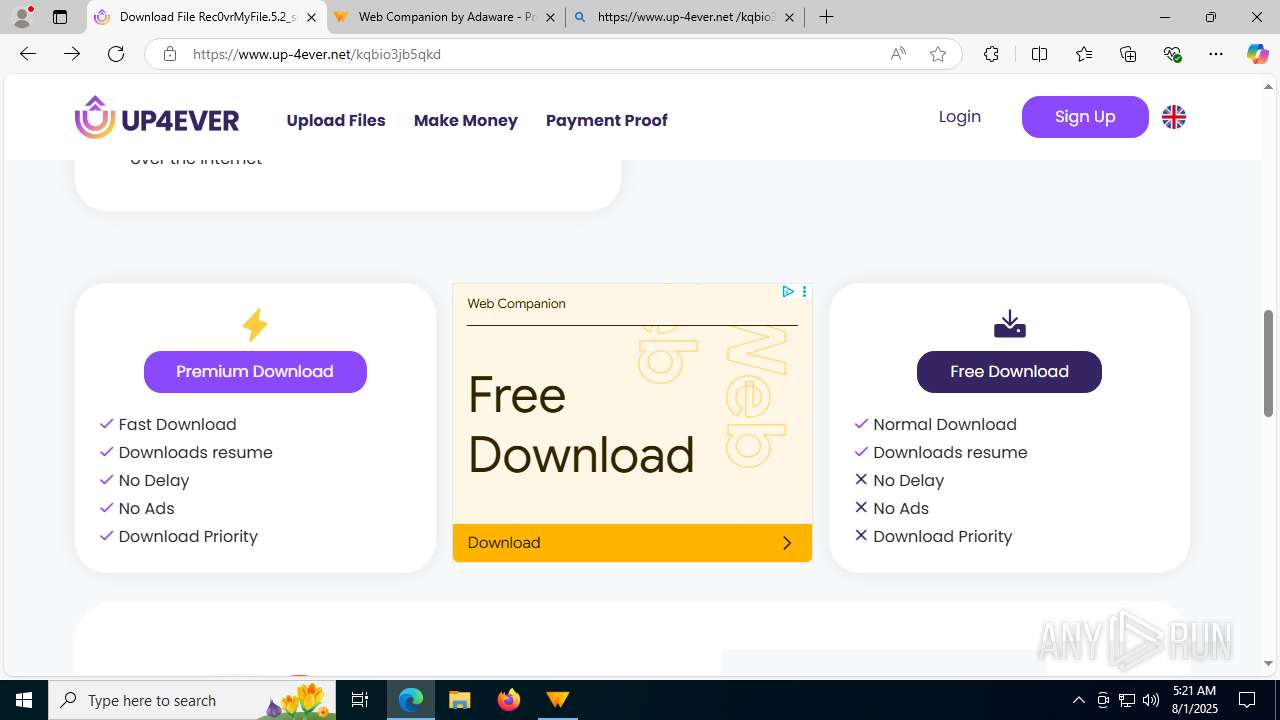This screenshot has width=1280, height=720.
Task: Open the browser profile icon
Action: (22, 17)
